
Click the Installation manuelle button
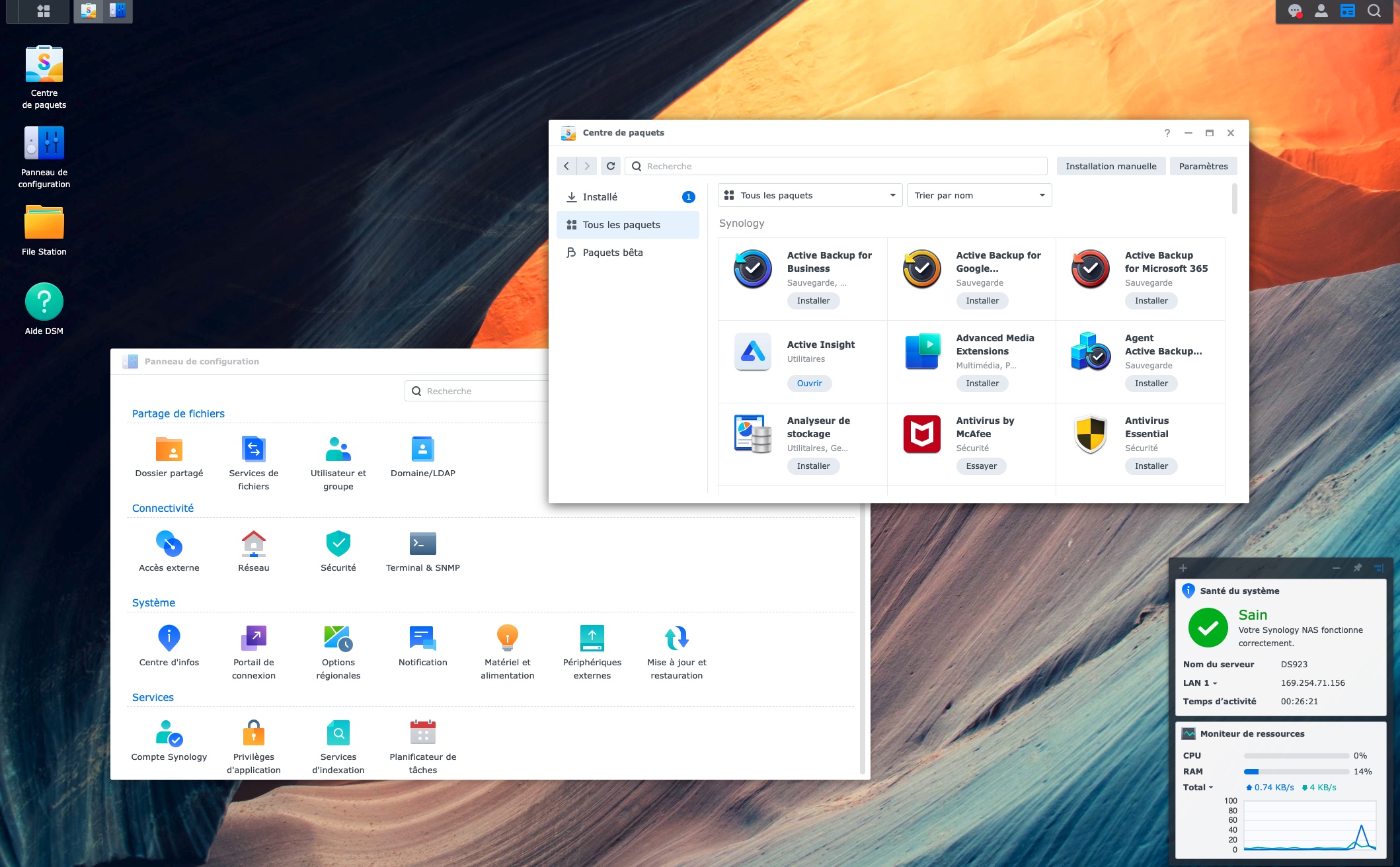pyautogui.click(x=1111, y=166)
